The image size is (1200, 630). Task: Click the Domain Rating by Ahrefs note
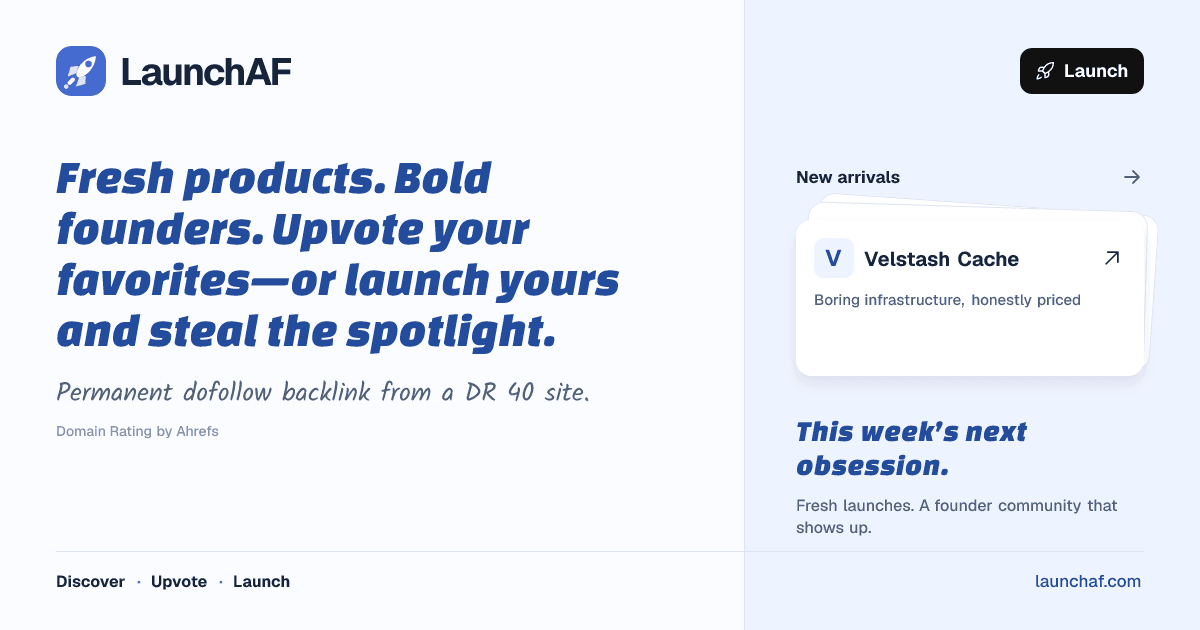137,432
